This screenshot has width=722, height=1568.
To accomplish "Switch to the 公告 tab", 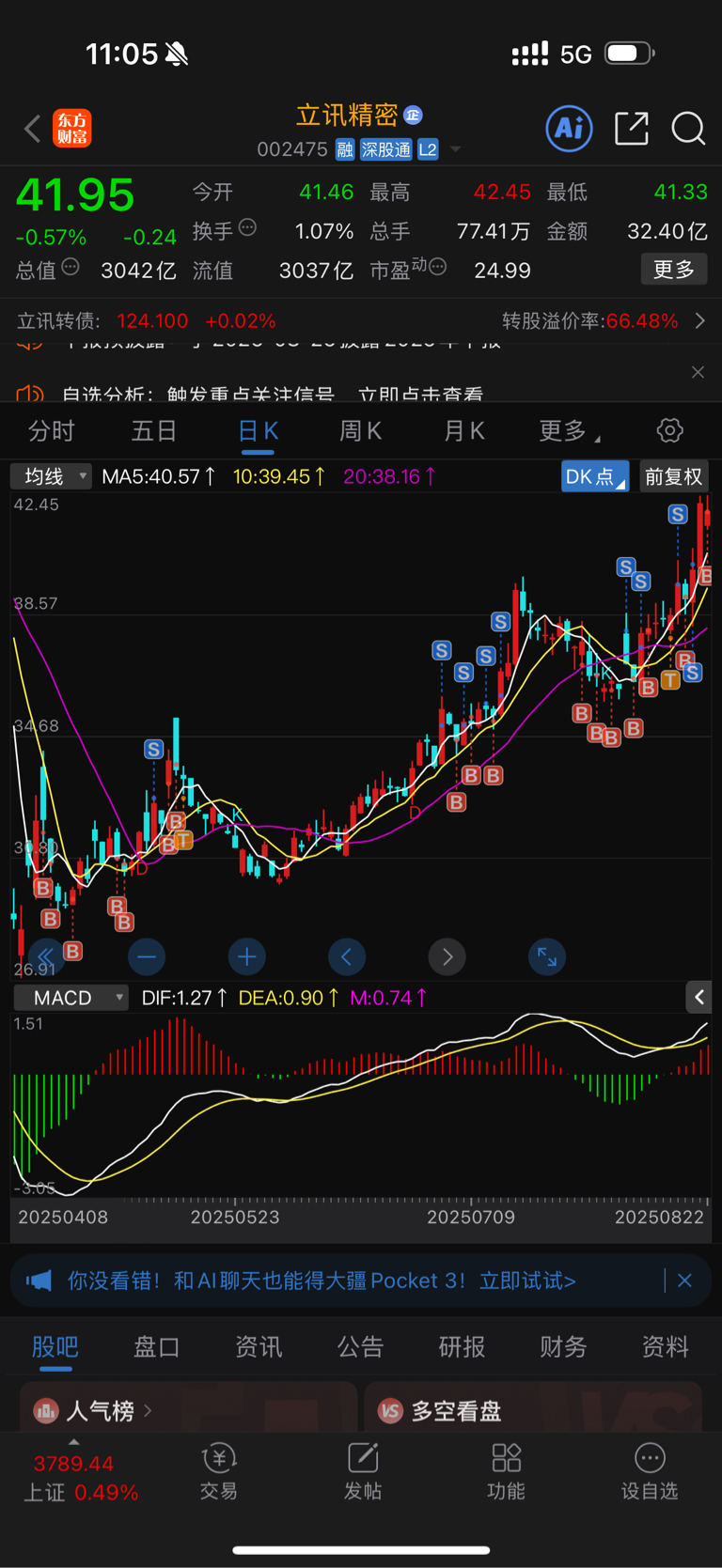I will coord(360,1347).
